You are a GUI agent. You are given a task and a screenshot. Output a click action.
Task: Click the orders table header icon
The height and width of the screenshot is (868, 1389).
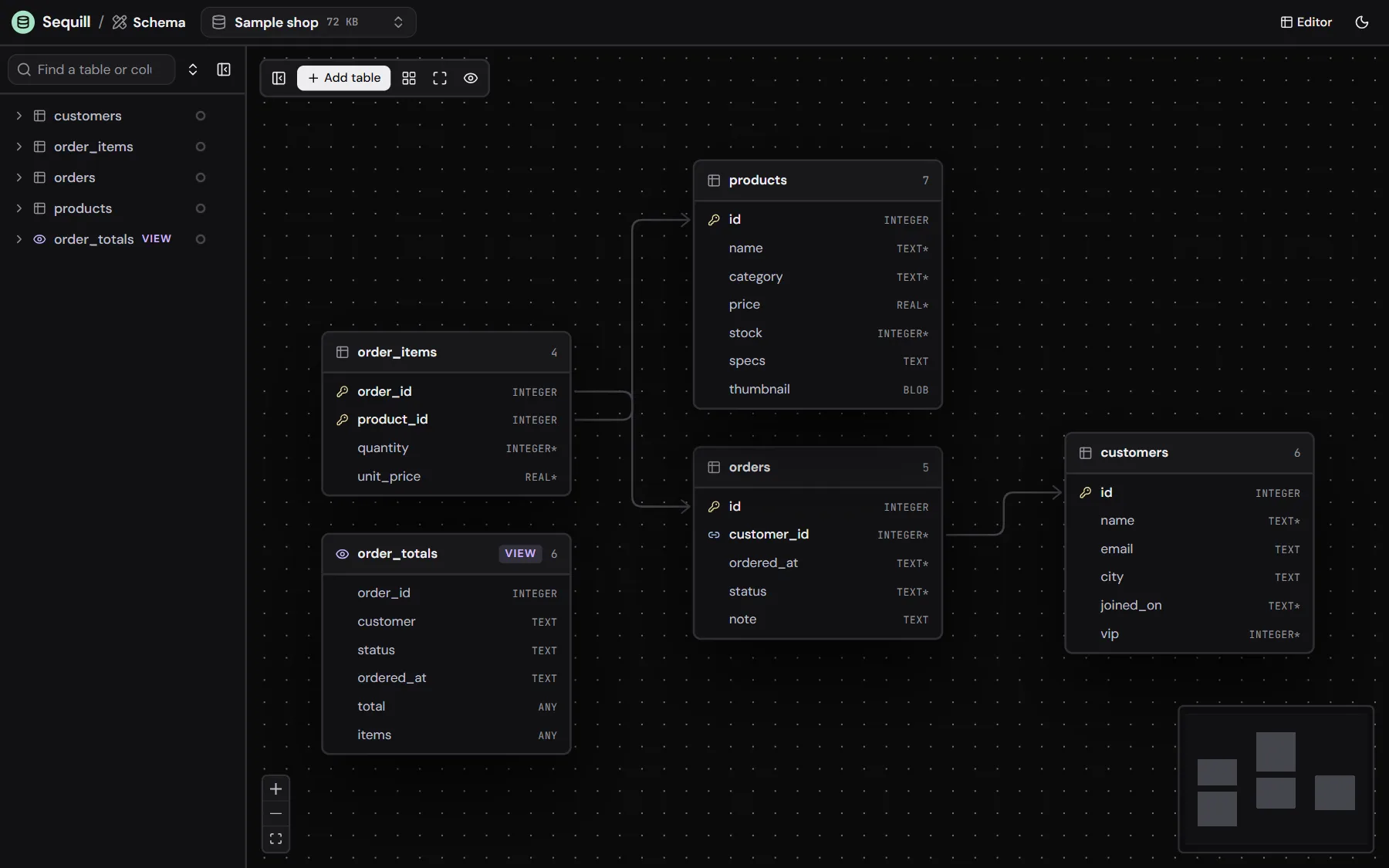714,468
